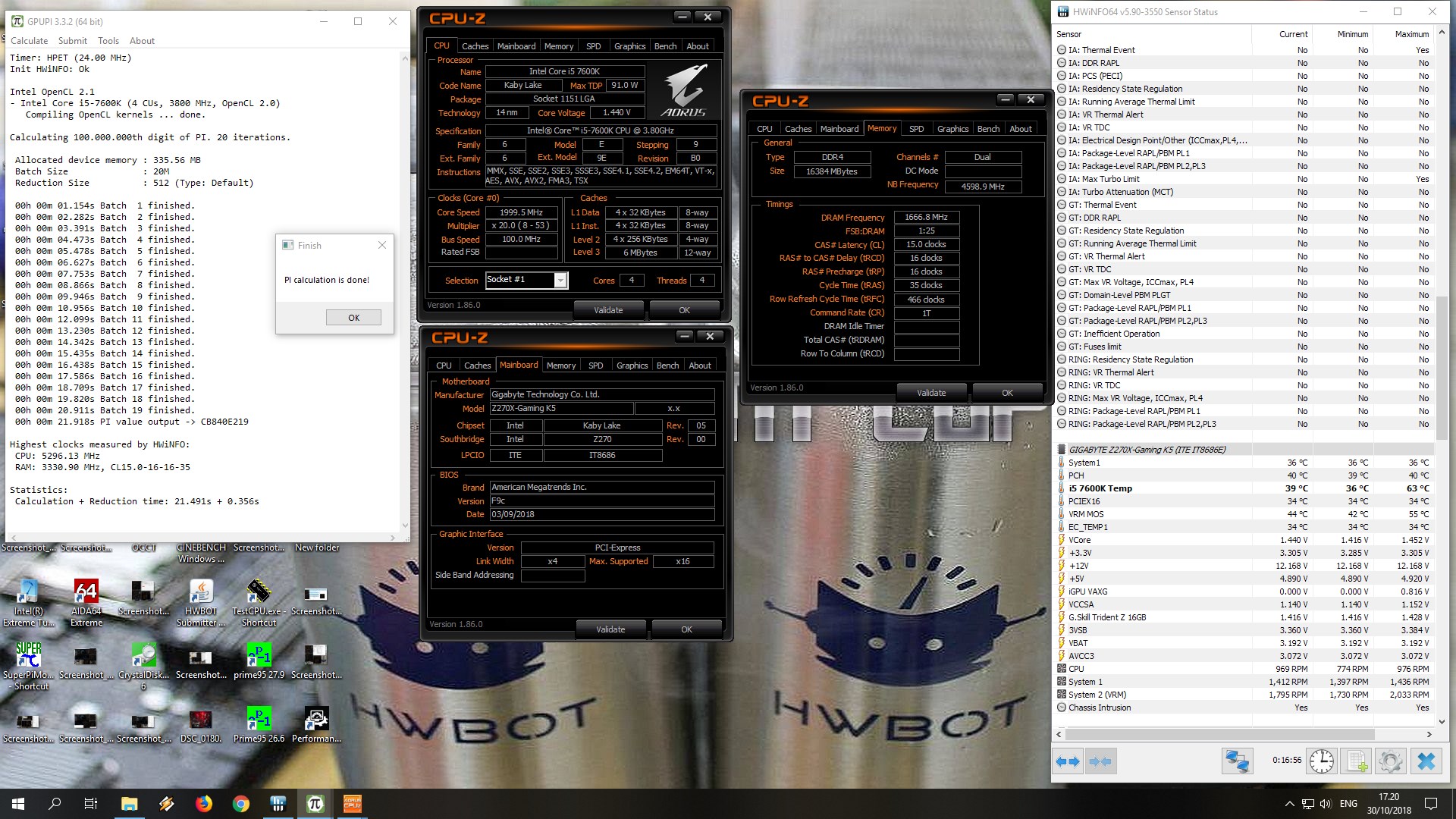Image resolution: width=1456 pixels, height=819 pixels.
Task: Click GPUPI log vertical scrollbar
Action: coord(405,291)
